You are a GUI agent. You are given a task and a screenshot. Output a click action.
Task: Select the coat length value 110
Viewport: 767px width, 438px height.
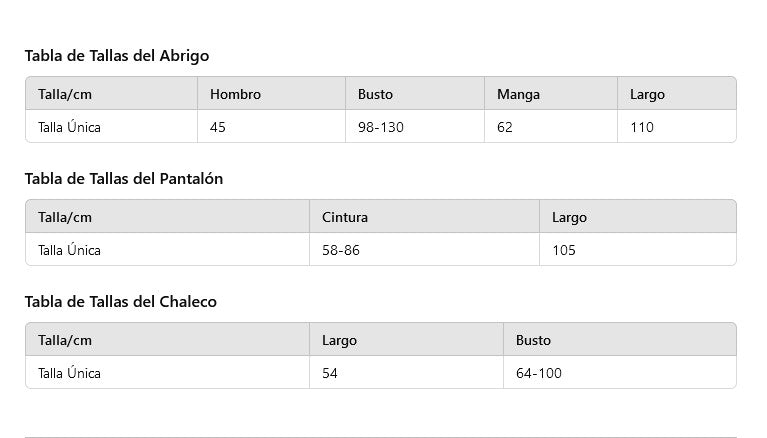642,127
